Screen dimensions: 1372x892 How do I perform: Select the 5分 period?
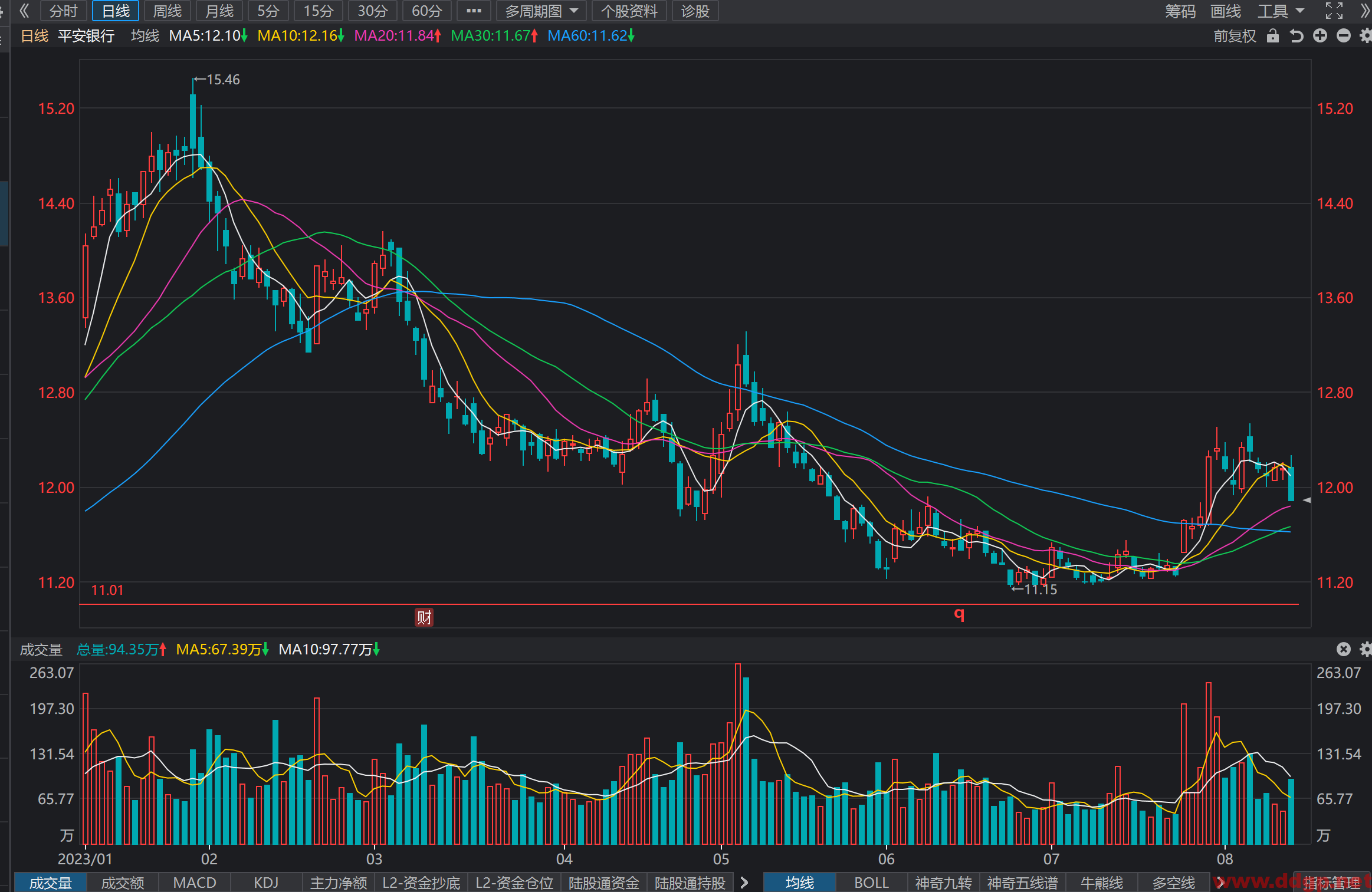pyautogui.click(x=268, y=11)
